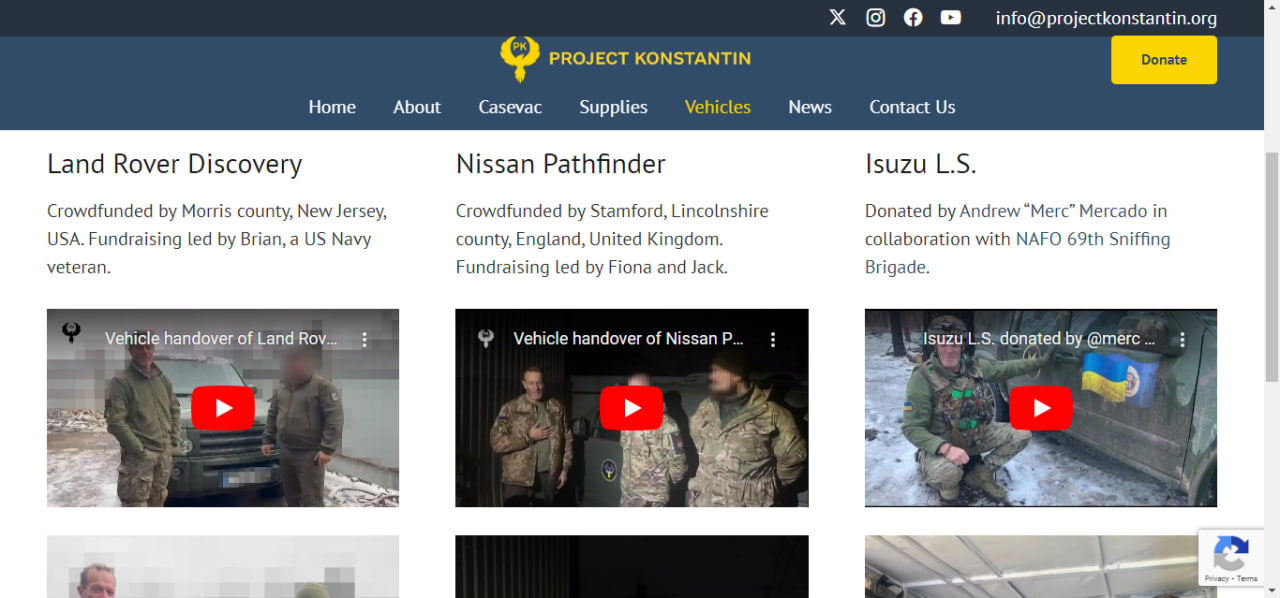Click 'Crowdfunded by Morris county' description text
This screenshot has width=1280, height=598.
(217, 239)
